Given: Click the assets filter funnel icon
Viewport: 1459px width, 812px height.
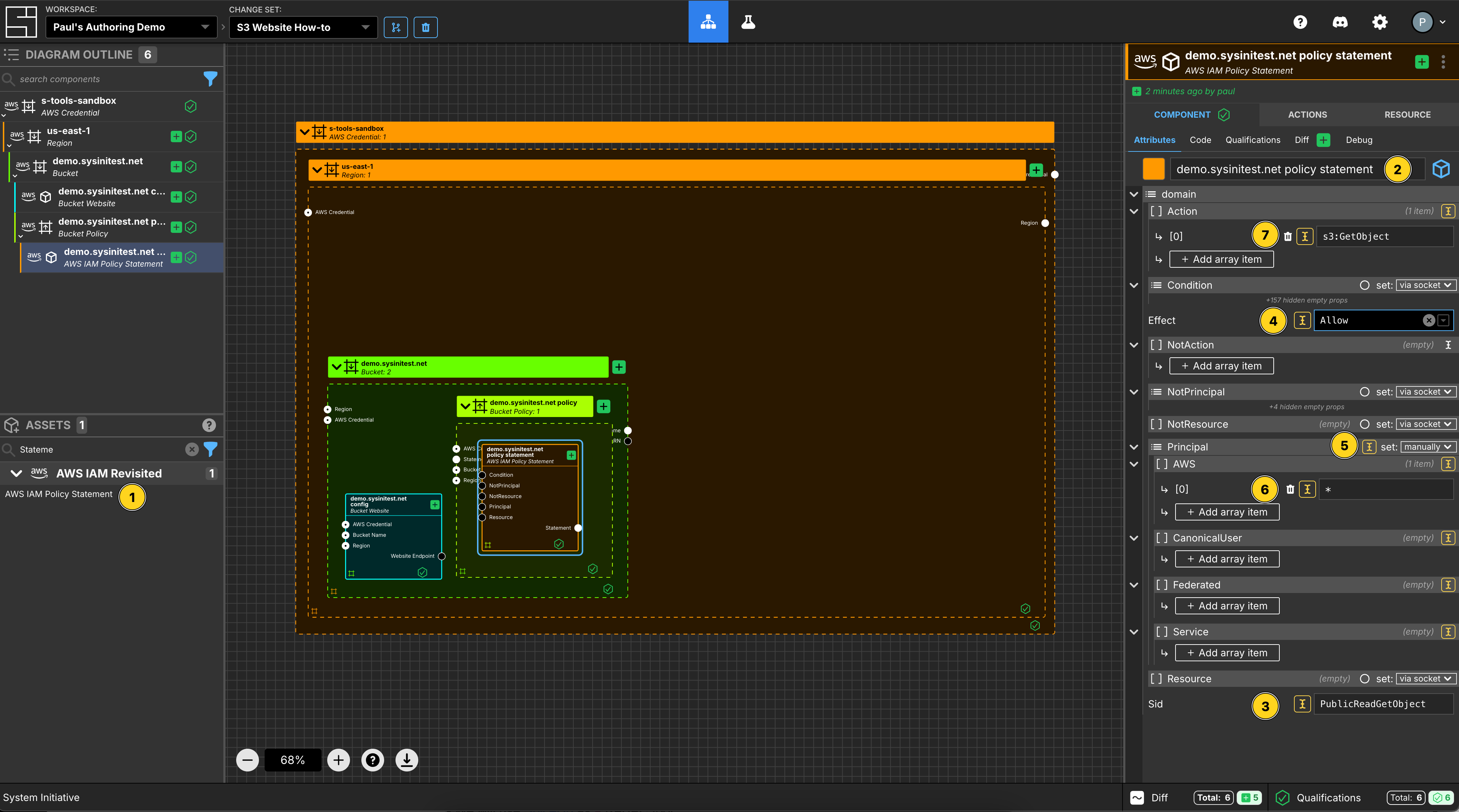Looking at the screenshot, I should coord(210,449).
